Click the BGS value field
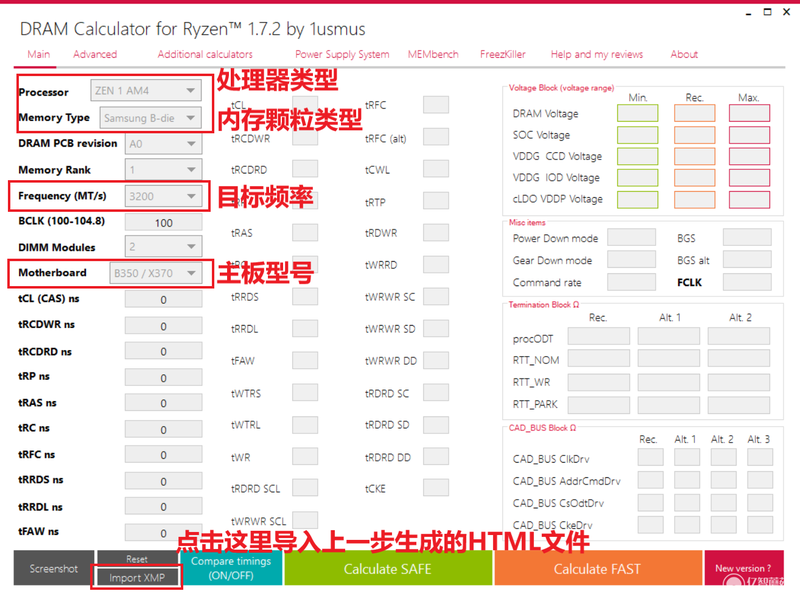This screenshot has height=602, width=800. (747, 237)
